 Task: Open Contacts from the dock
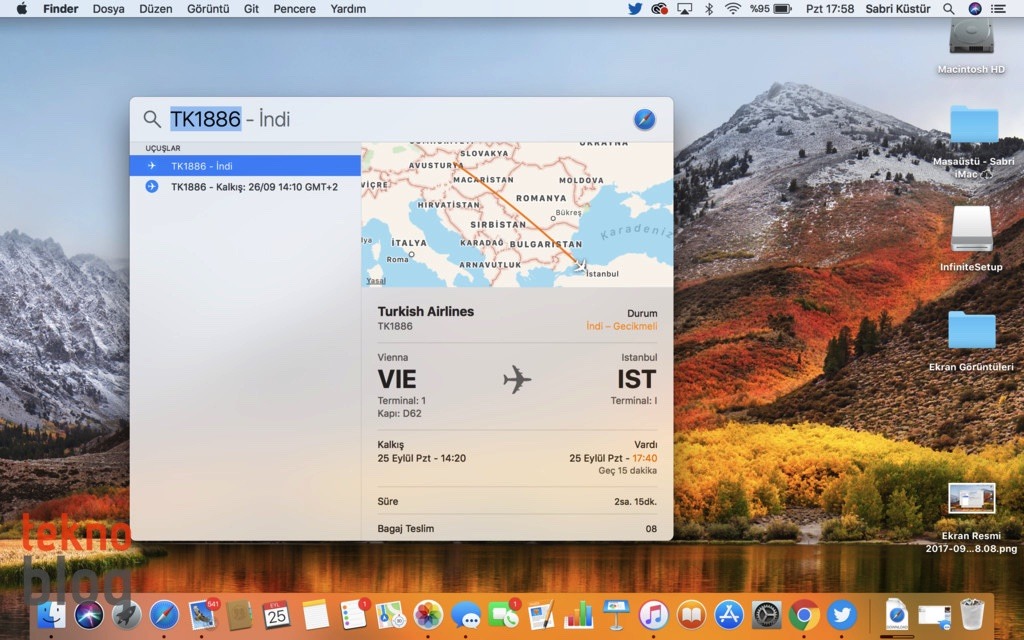[x=239, y=615]
